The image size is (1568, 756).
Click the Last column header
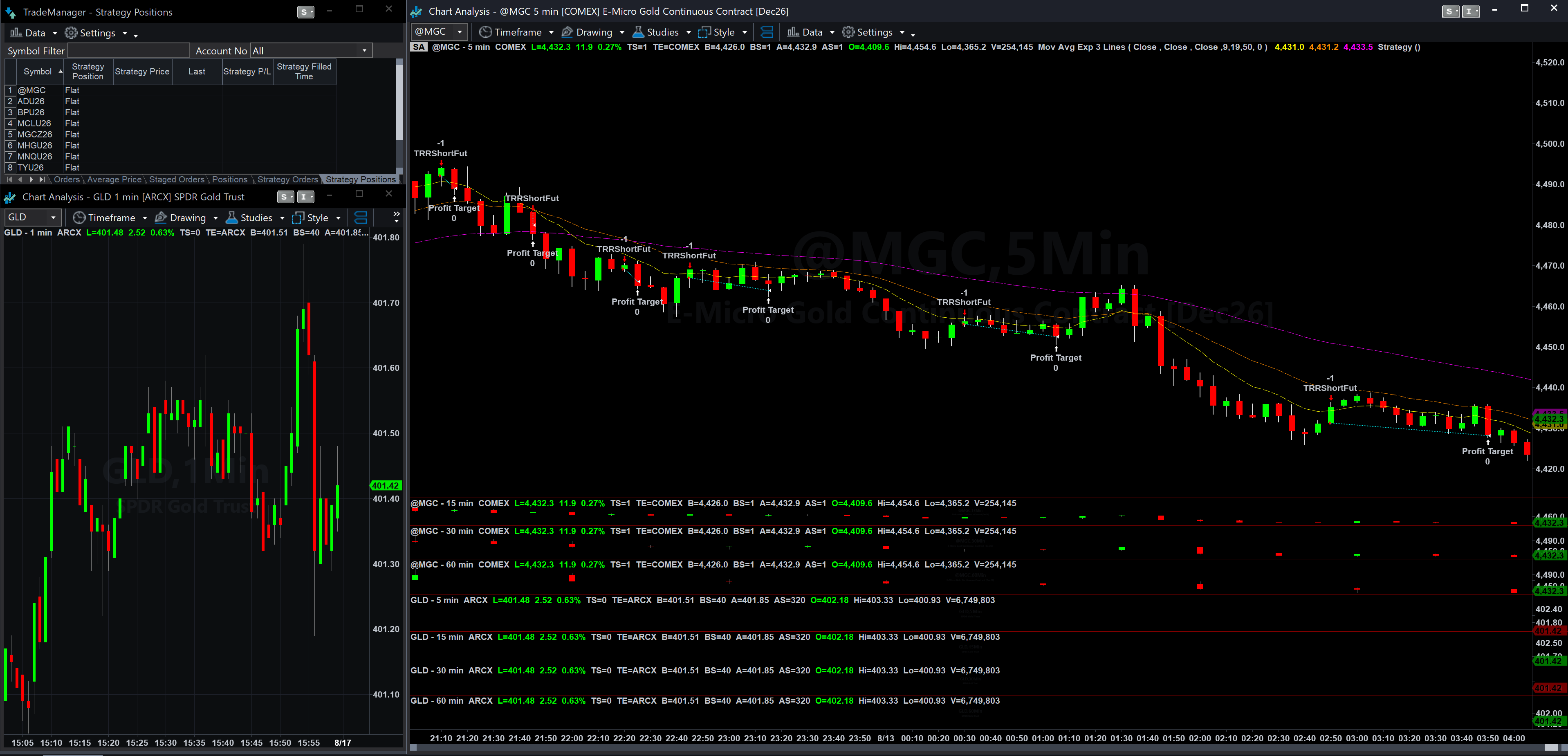197,71
